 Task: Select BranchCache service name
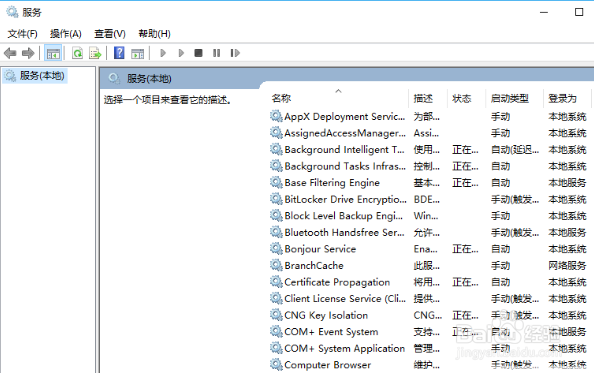coord(314,266)
